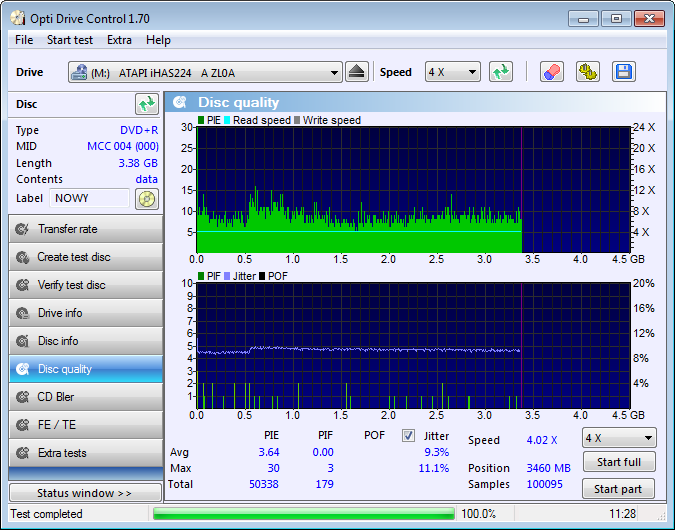Select Disc quality in sidebar

(x=86, y=369)
